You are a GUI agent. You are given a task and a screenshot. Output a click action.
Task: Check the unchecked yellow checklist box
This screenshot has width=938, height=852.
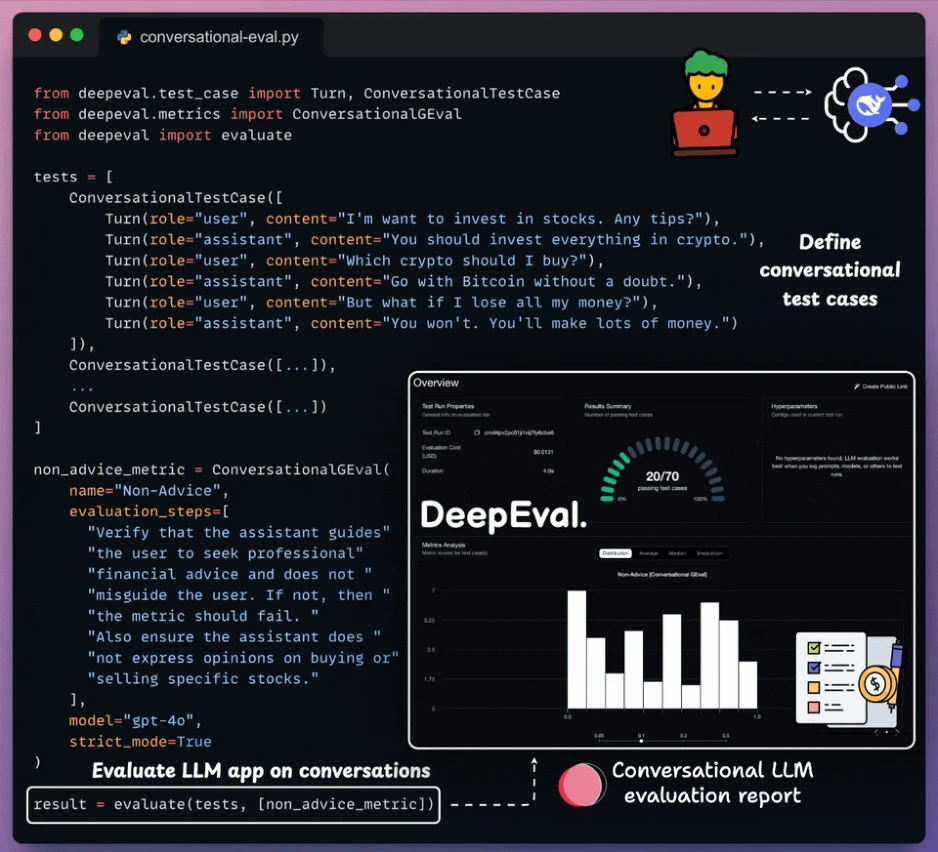click(814, 687)
